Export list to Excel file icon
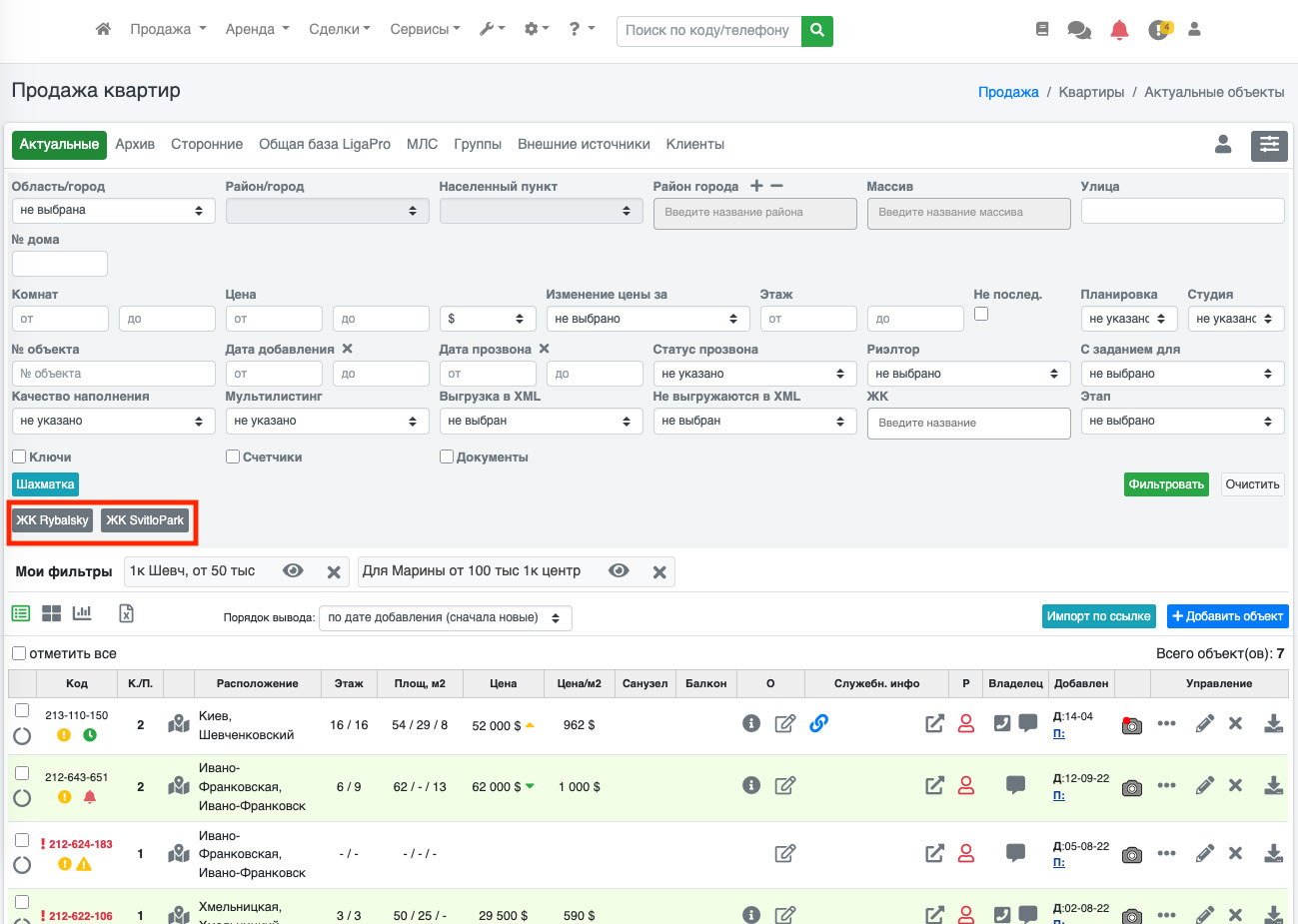Image resolution: width=1298 pixels, height=924 pixels. [x=126, y=613]
